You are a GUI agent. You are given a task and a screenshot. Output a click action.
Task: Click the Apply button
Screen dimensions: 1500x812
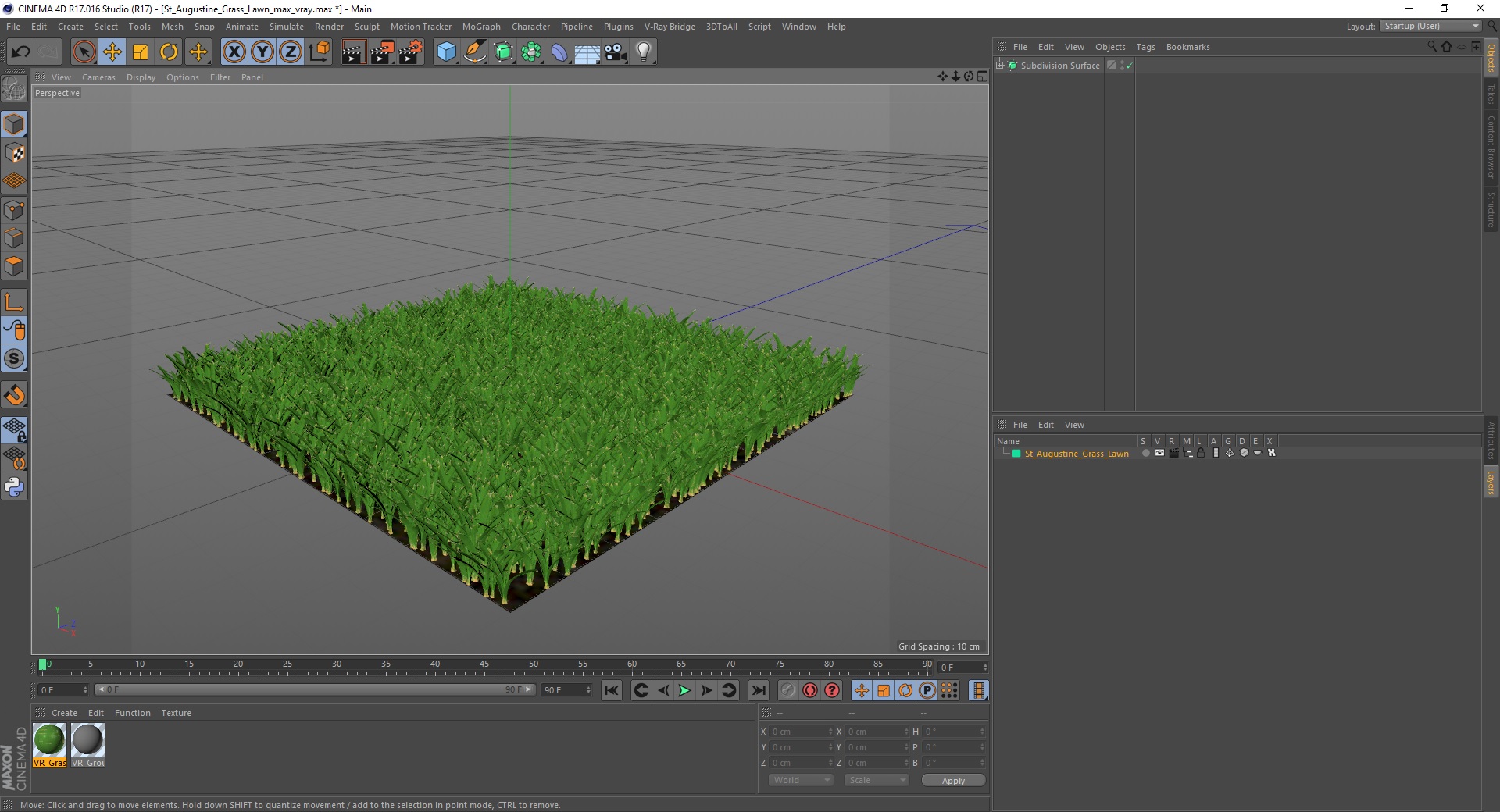(953, 781)
